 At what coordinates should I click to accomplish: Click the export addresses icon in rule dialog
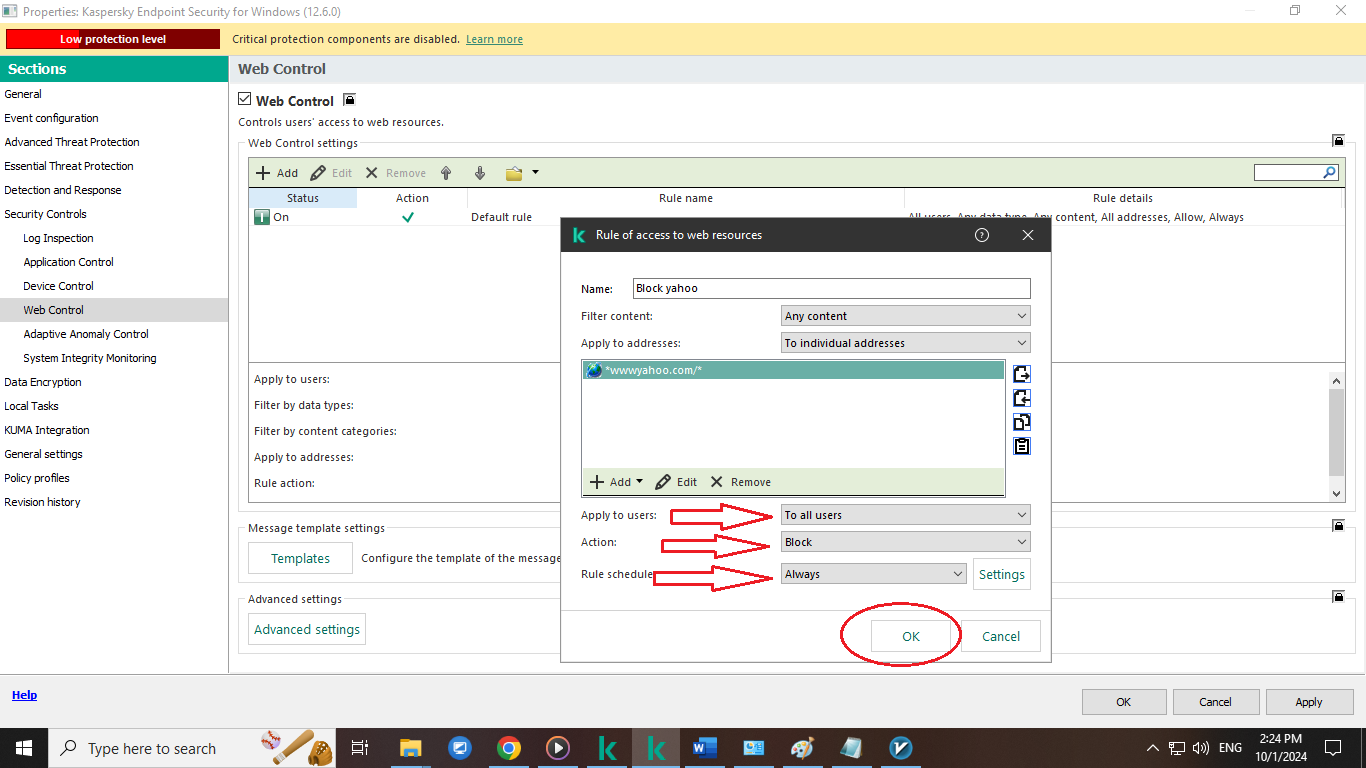point(1021,374)
